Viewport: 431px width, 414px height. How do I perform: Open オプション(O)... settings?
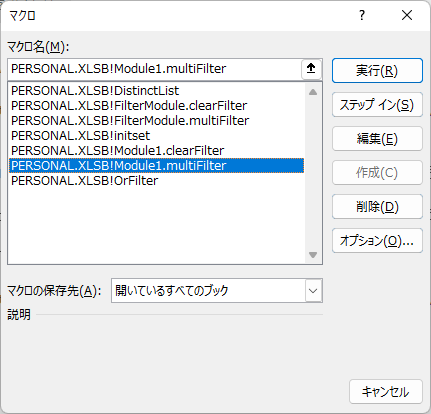pyautogui.click(x=377, y=241)
